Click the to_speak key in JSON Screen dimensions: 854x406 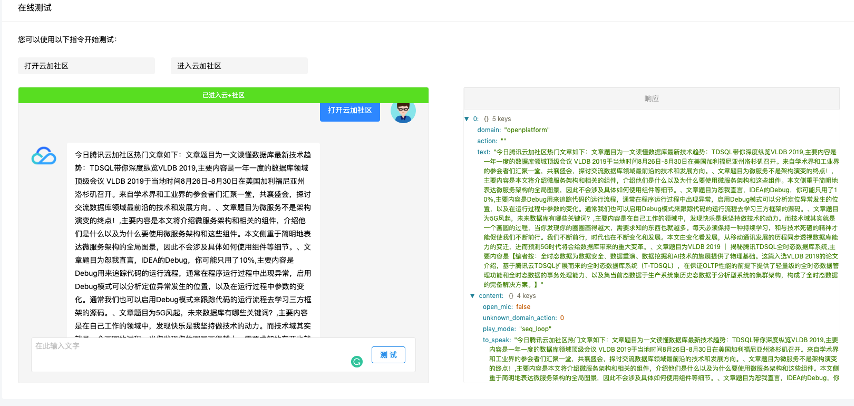[496, 338]
